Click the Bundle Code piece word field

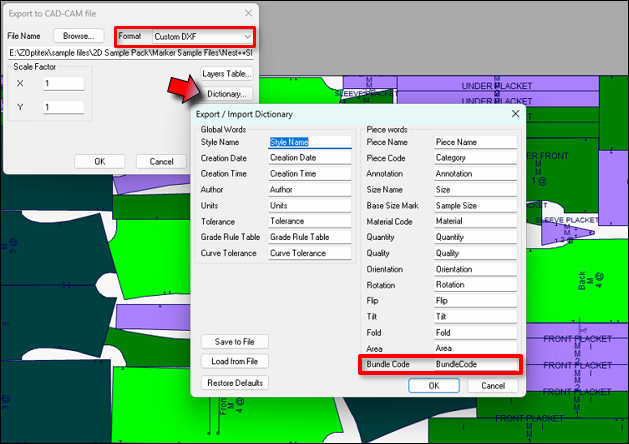pos(475,364)
